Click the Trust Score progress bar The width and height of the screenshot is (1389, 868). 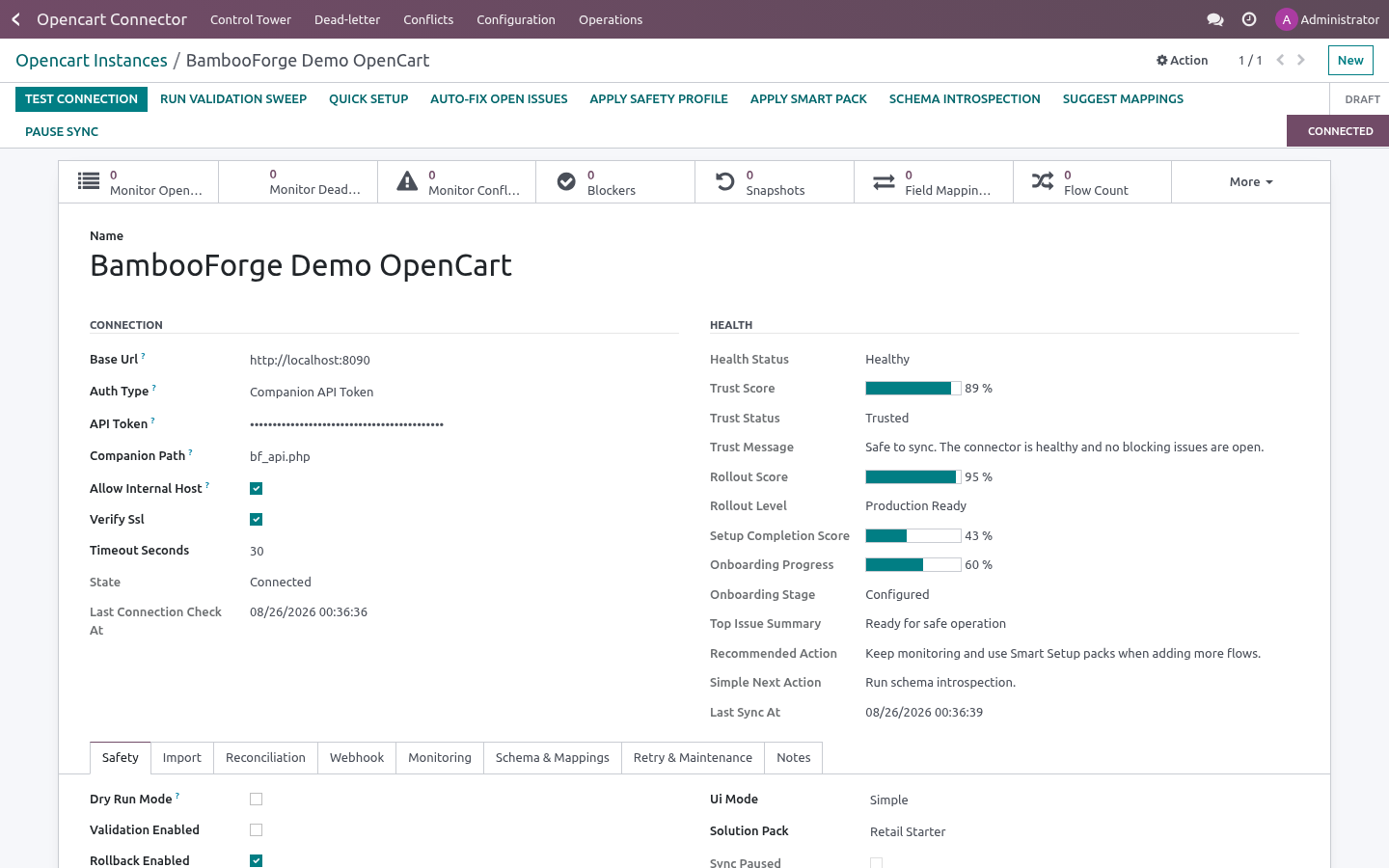point(913,389)
